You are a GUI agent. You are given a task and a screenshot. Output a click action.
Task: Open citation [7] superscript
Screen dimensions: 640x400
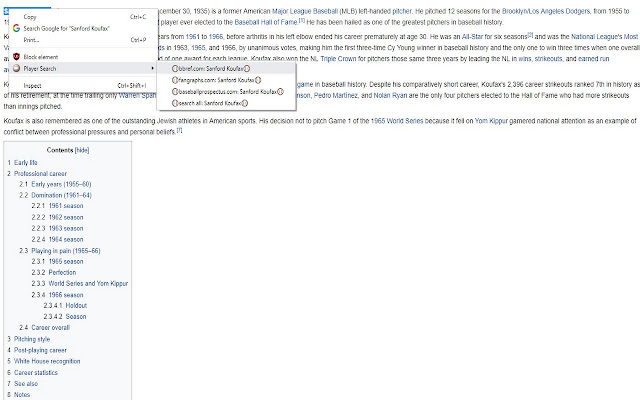tap(179, 131)
